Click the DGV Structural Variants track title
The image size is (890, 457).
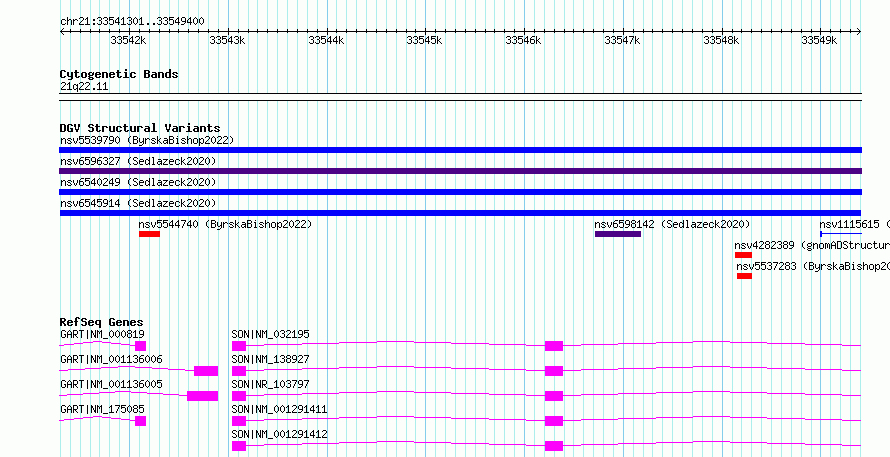(140, 128)
